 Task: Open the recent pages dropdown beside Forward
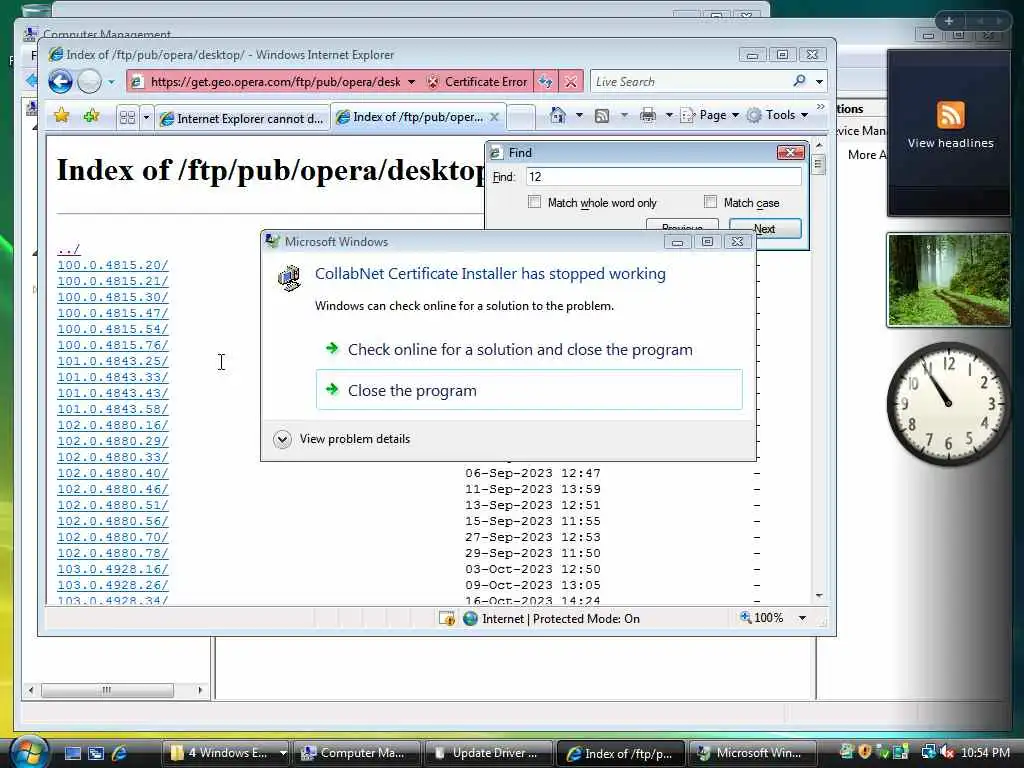point(111,82)
